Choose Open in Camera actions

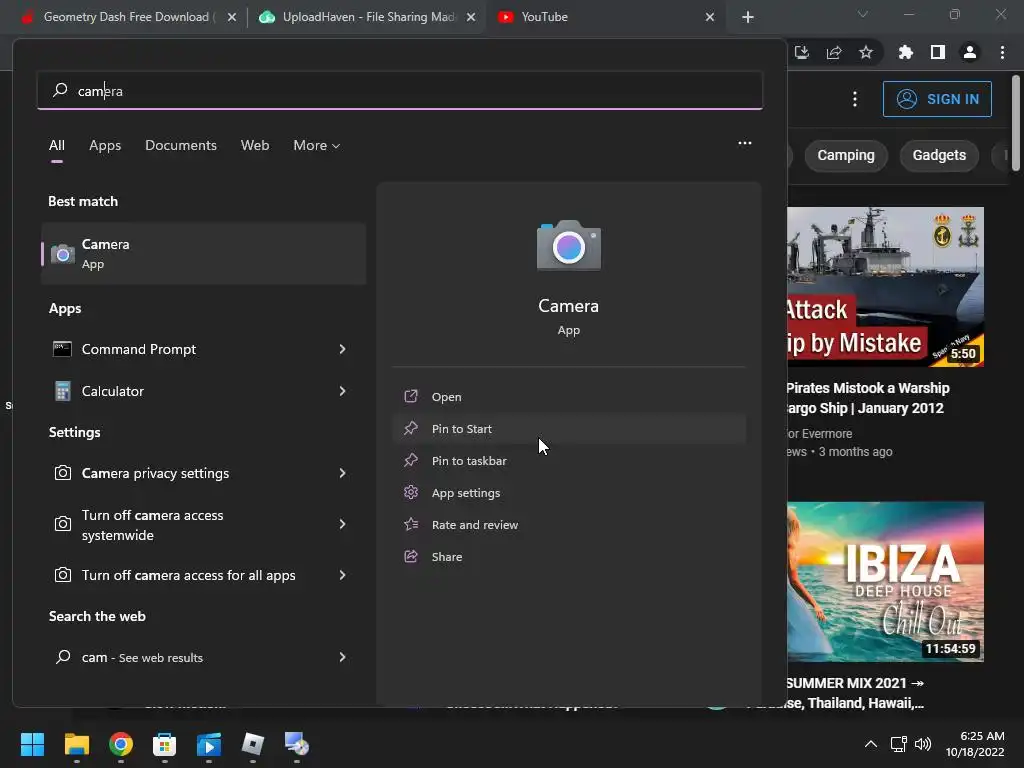coord(569,396)
